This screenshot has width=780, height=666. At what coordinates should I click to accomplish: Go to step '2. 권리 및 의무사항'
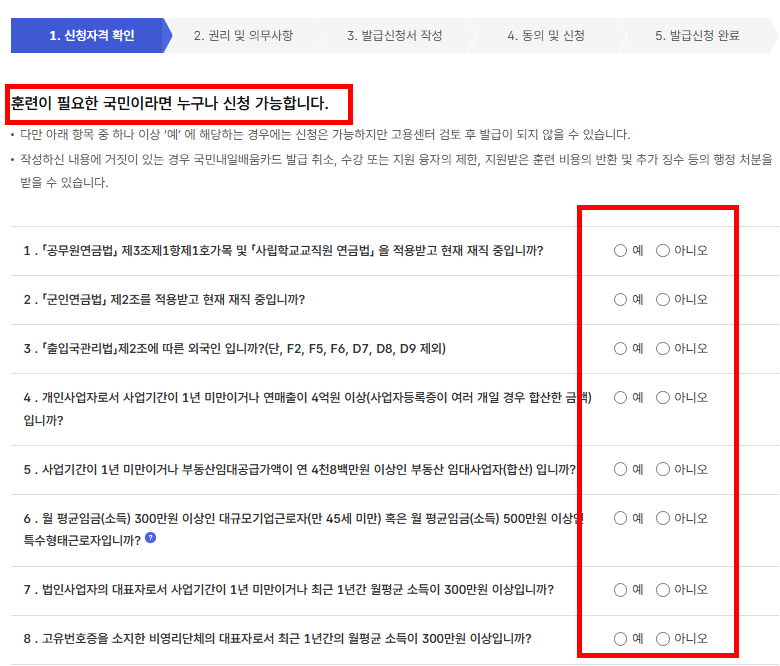click(x=243, y=35)
